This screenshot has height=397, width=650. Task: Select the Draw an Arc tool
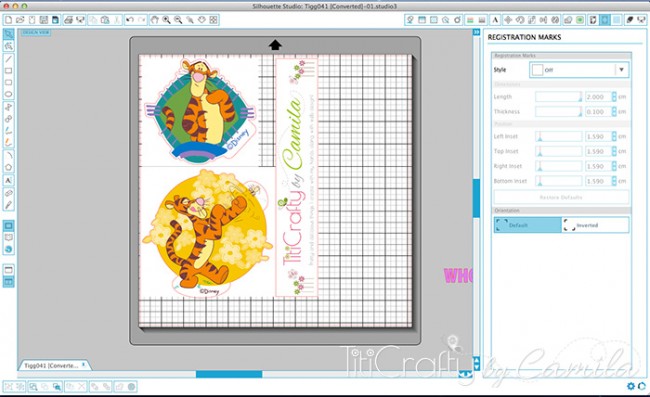(8, 155)
